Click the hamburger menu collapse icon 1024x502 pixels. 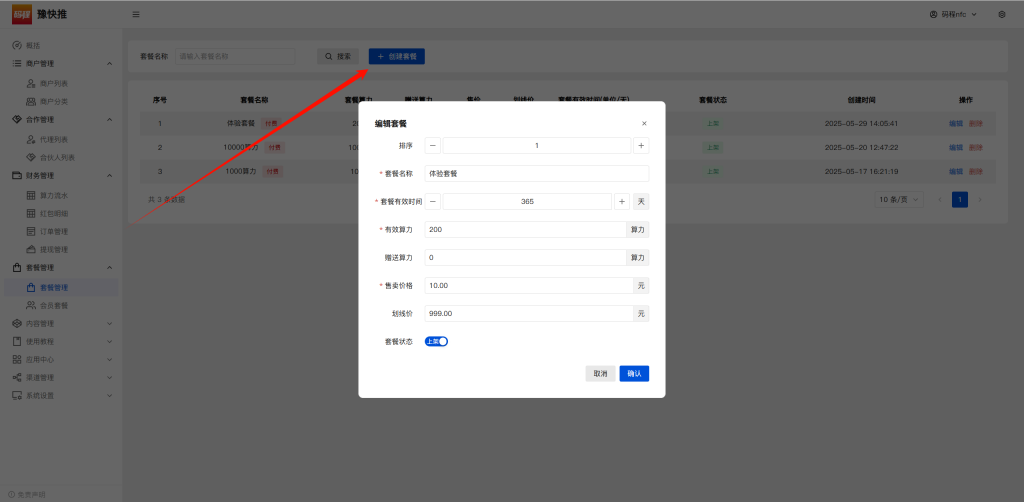[136, 14]
